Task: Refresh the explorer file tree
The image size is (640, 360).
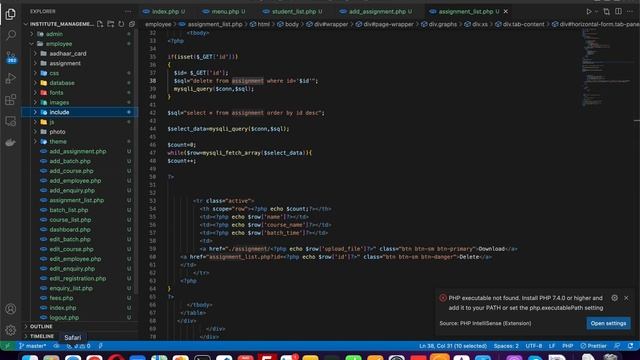Action: [x=121, y=24]
